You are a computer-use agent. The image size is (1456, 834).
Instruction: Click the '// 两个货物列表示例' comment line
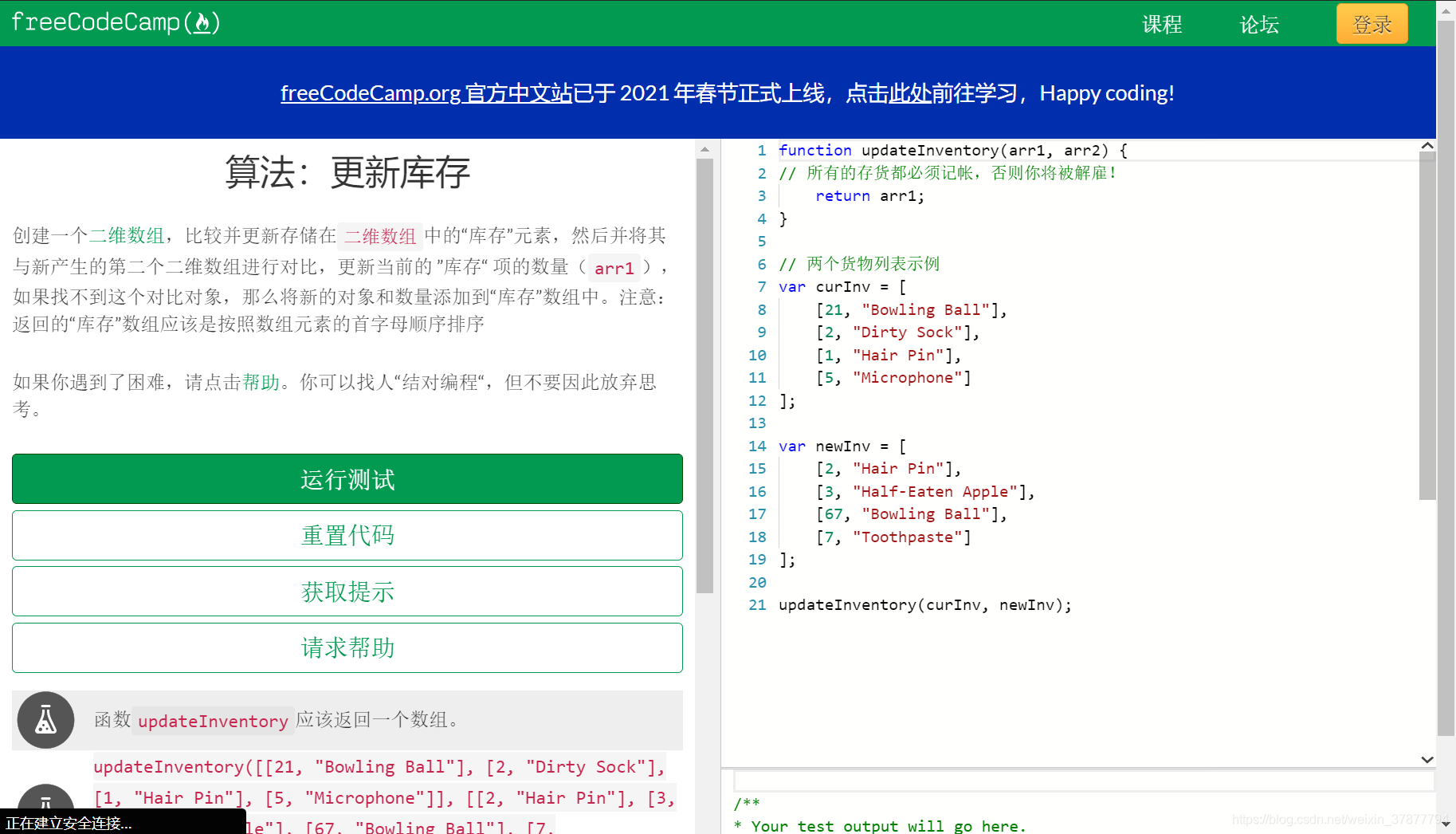point(859,264)
